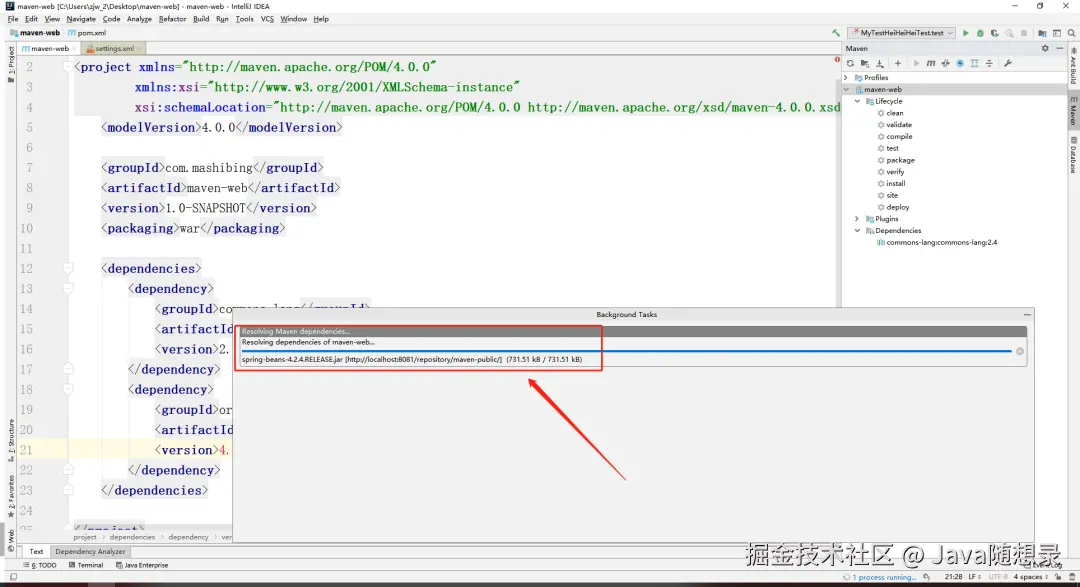
Task: Open the Terminal tool window
Action: click(x=86, y=565)
